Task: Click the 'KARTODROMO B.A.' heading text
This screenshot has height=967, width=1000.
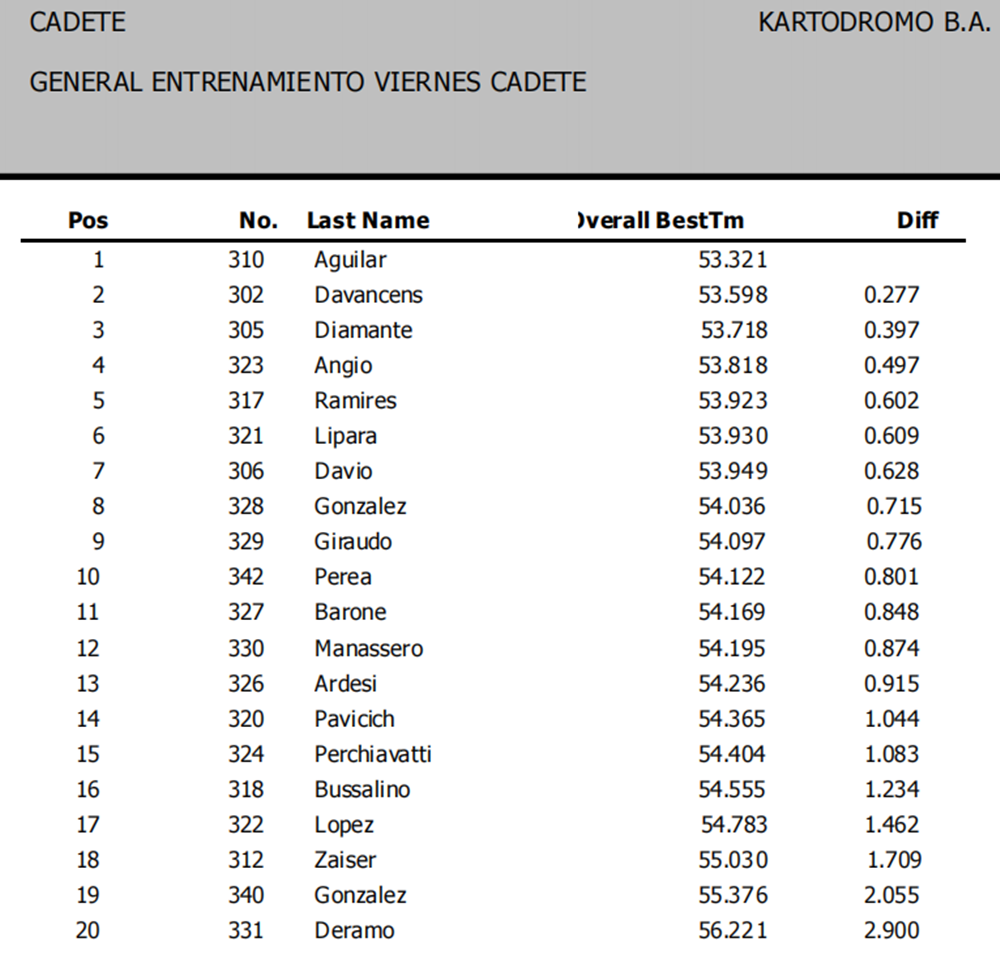Action: [x=874, y=23]
